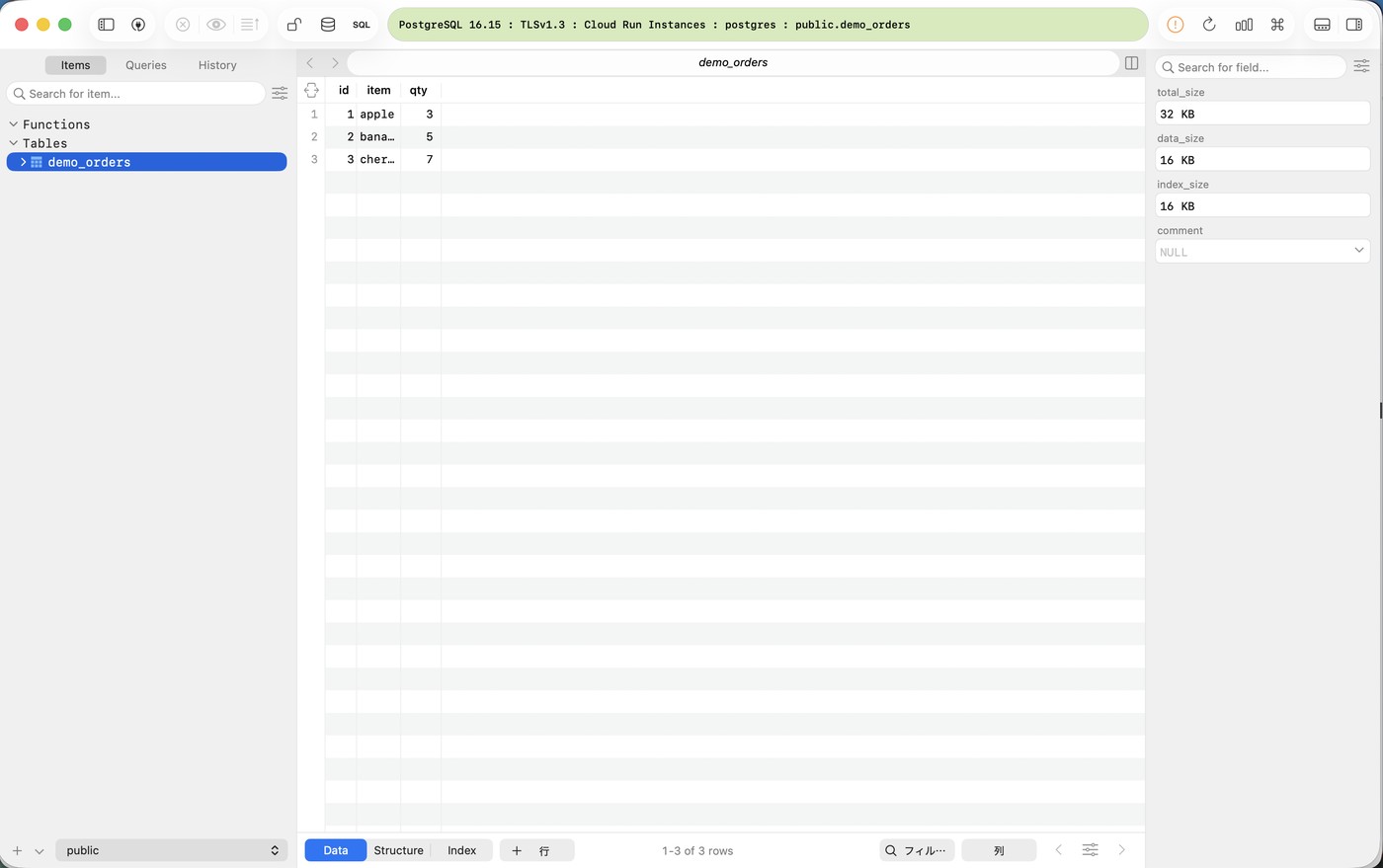Click the data_size 16 KB field
This screenshot has width=1383, height=868.
coord(1262,160)
